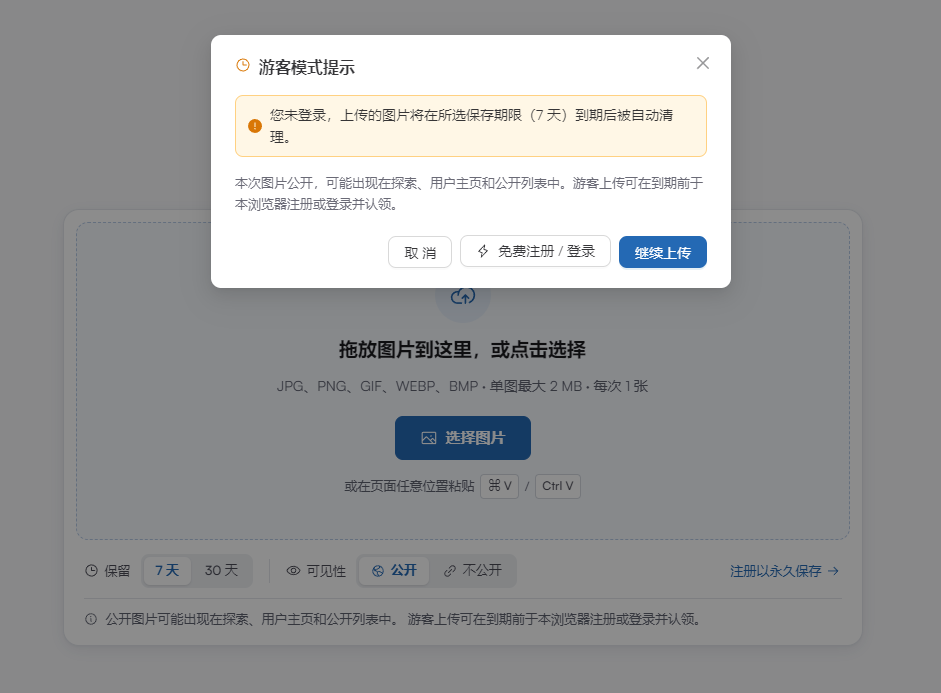Select 30 天 retention option

point(221,571)
